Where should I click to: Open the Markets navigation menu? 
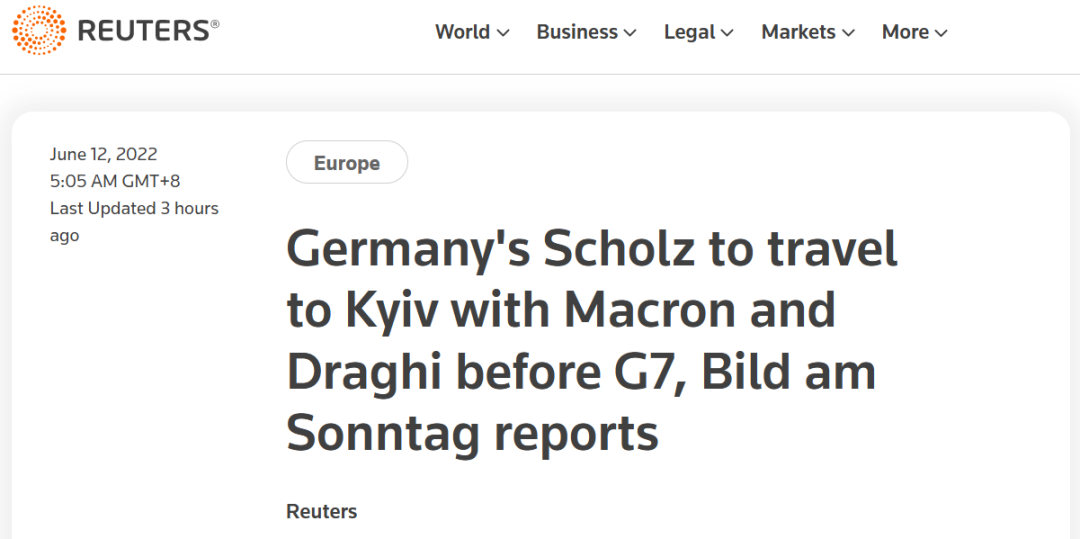(798, 32)
